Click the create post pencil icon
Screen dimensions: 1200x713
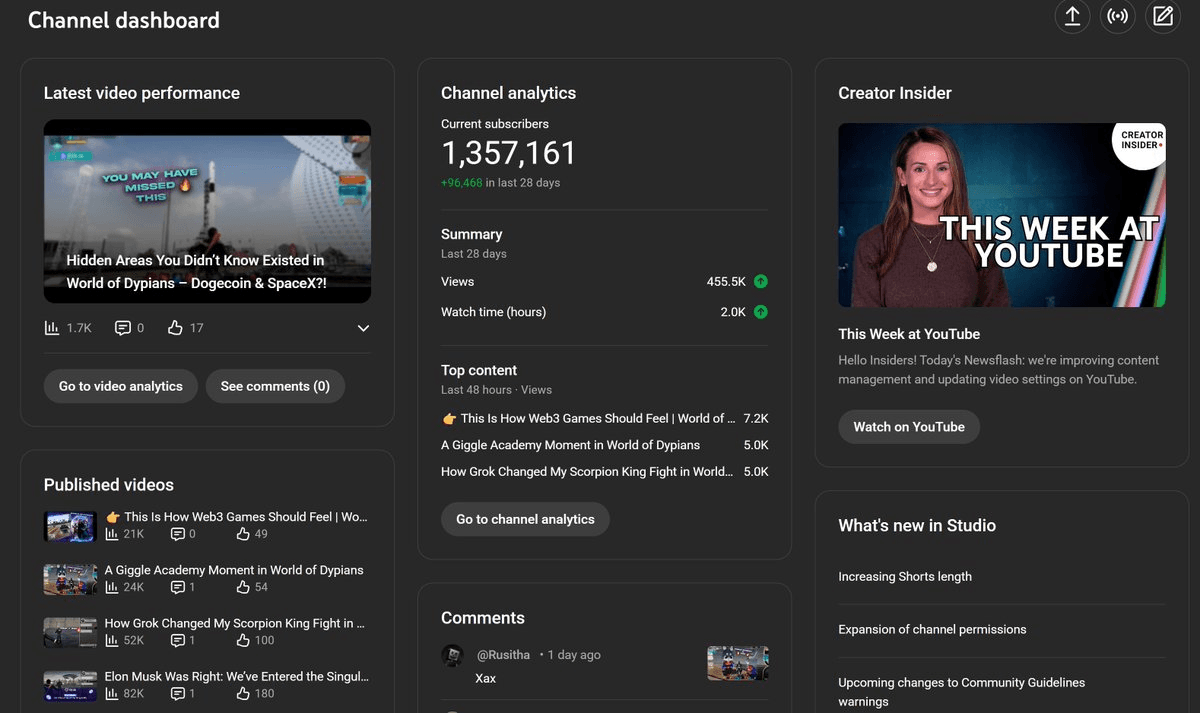pos(1162,16)
